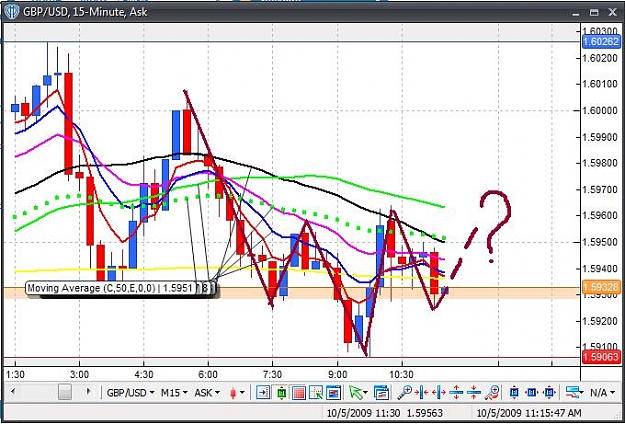This screenshot has height=424, width=625.
Task: Open the candlestick chart type dropdown
Action: tap(237, 393)
